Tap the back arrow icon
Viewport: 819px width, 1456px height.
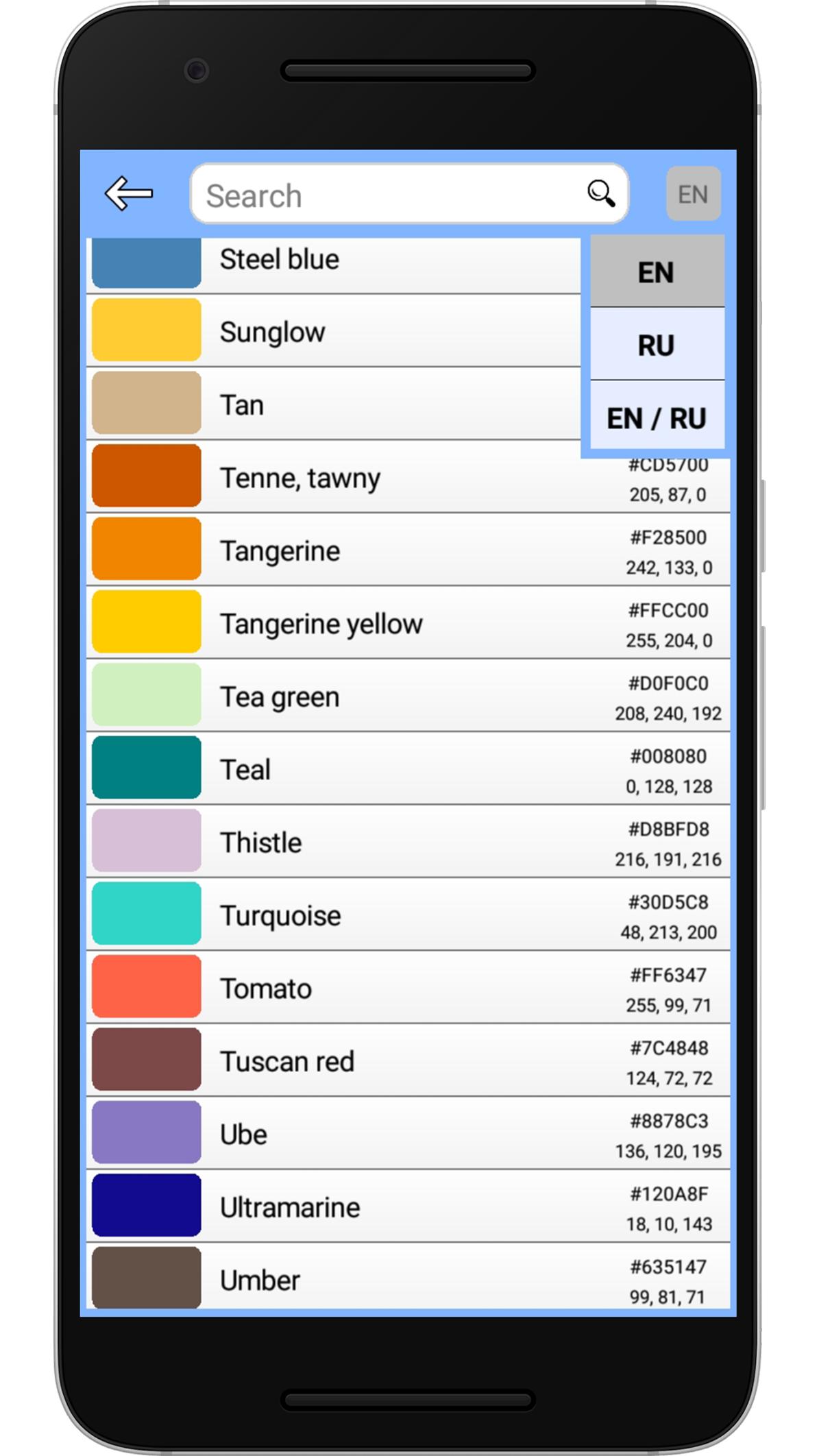[x=129, y=193]
